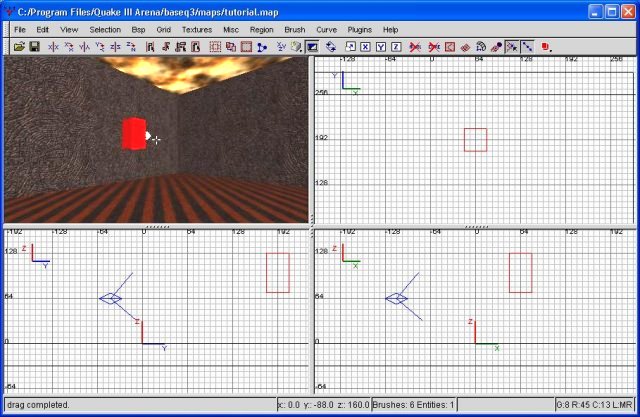640x417 pixels.
Task: Open the Plugins menu
Action: pyautogui.click(x=360, y=30)
